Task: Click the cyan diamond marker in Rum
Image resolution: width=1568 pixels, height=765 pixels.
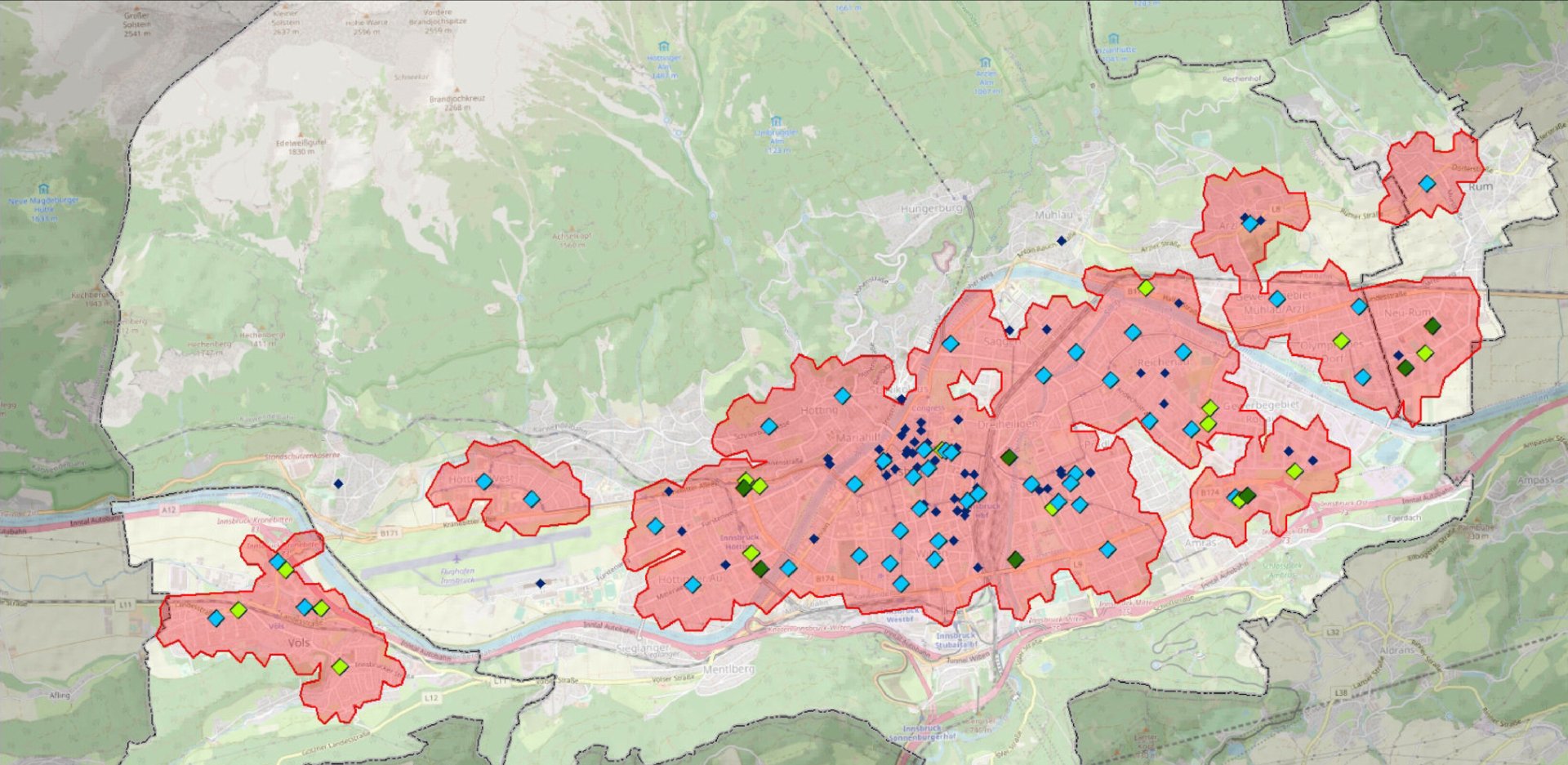Action: point(1427,184)
